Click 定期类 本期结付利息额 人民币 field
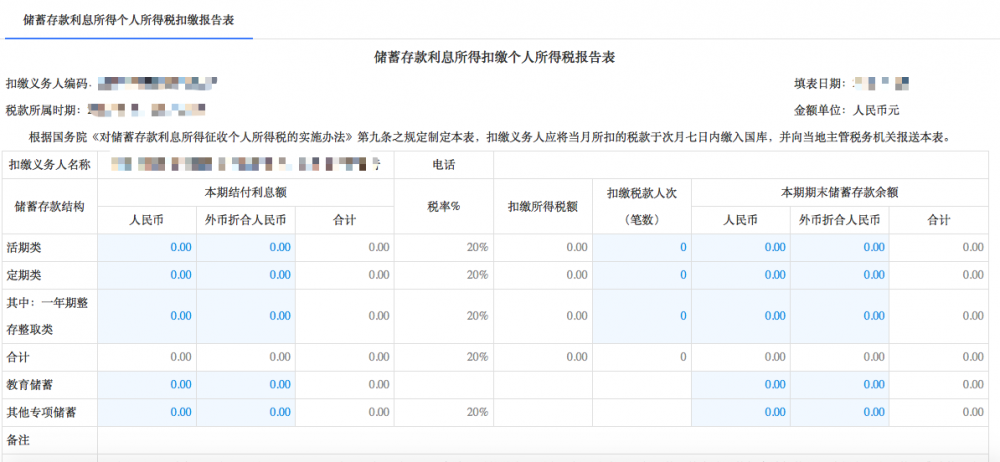 (x=147, y=275)
